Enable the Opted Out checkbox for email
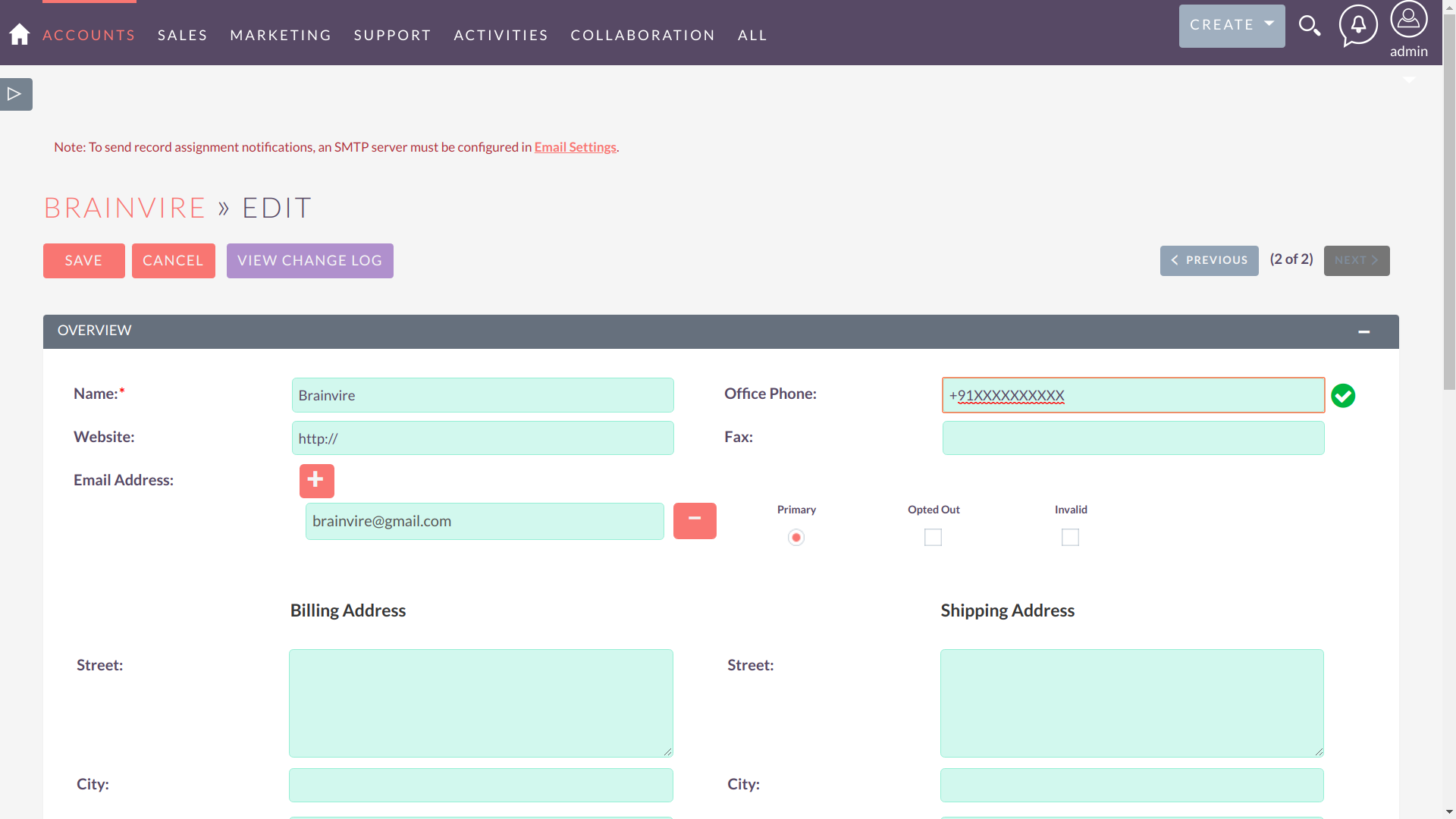Viewport: 1456px width, 819px height. (933, 537)
